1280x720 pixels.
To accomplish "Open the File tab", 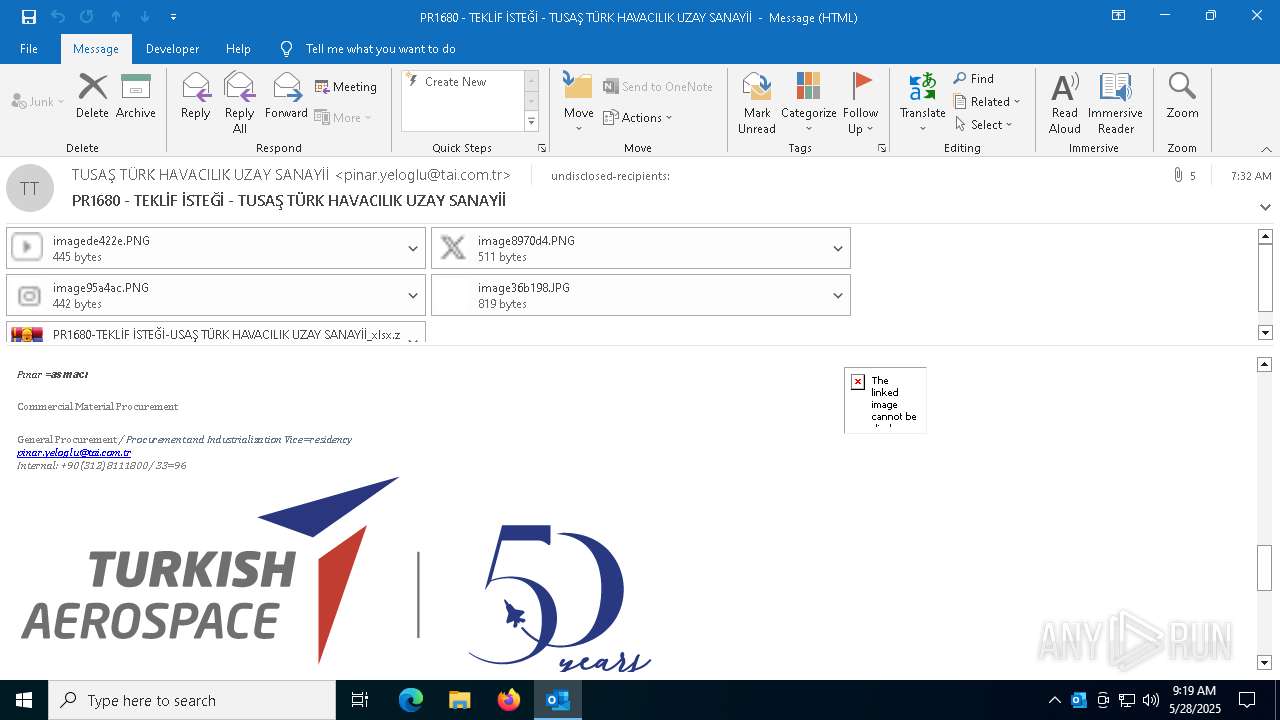I will [29, 48].
